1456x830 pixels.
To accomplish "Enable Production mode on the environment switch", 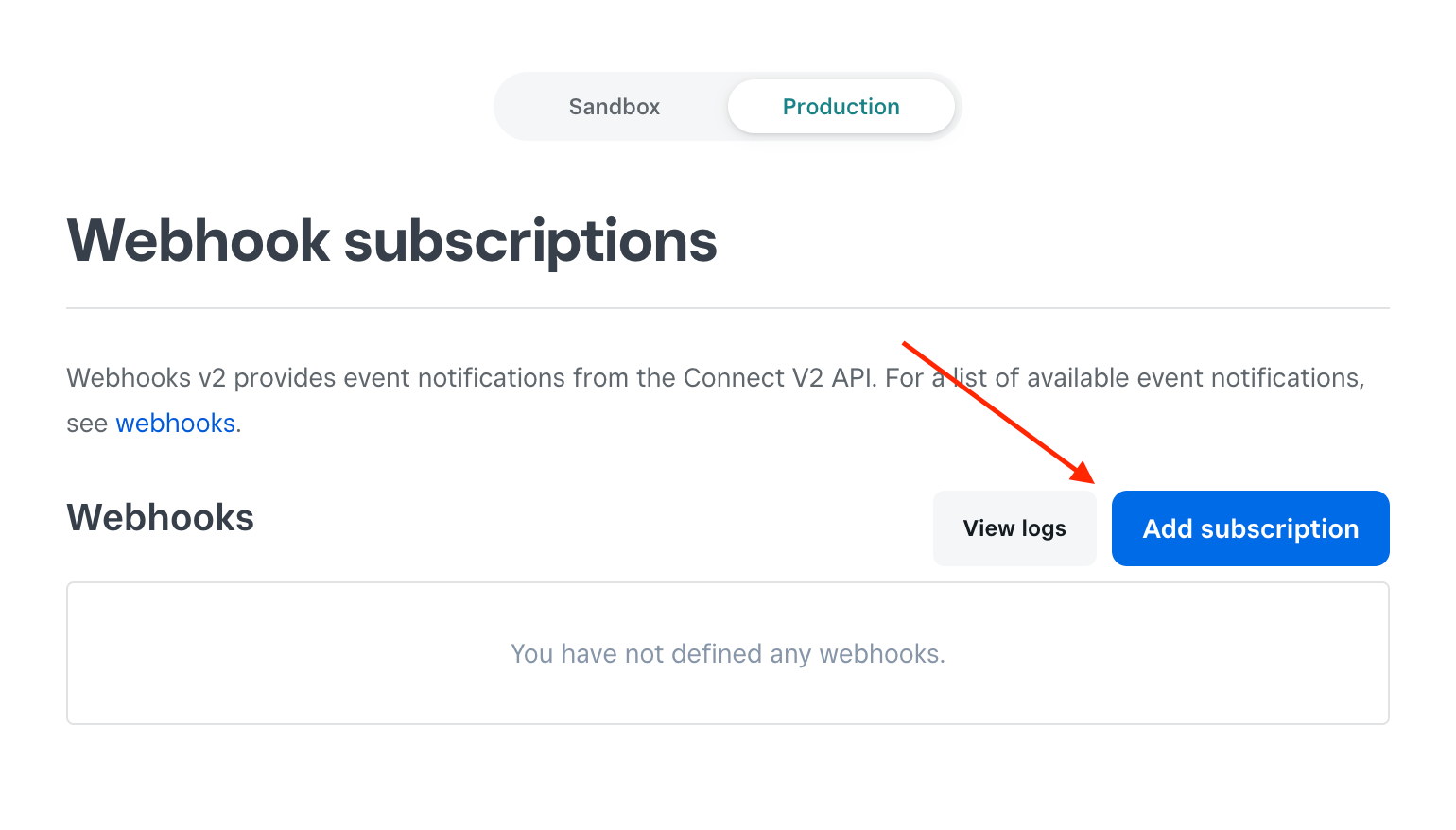I will pyautogui.click(x=841, y=106).
